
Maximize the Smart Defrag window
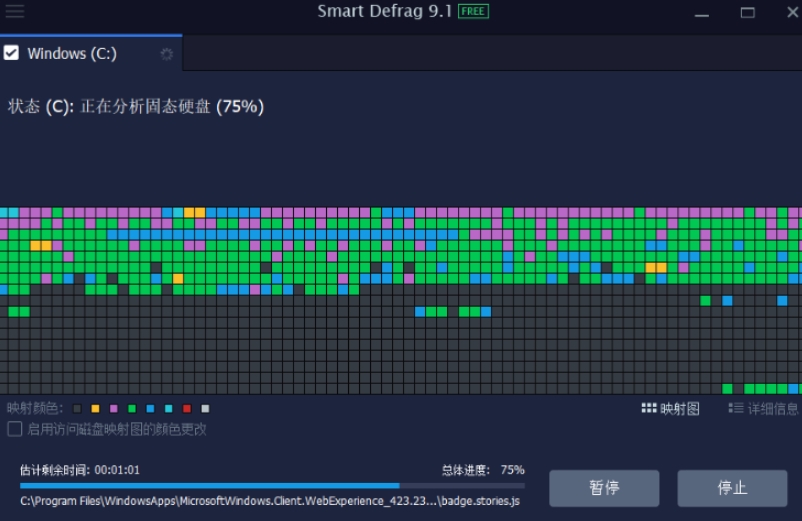click(x=747, y=12)
